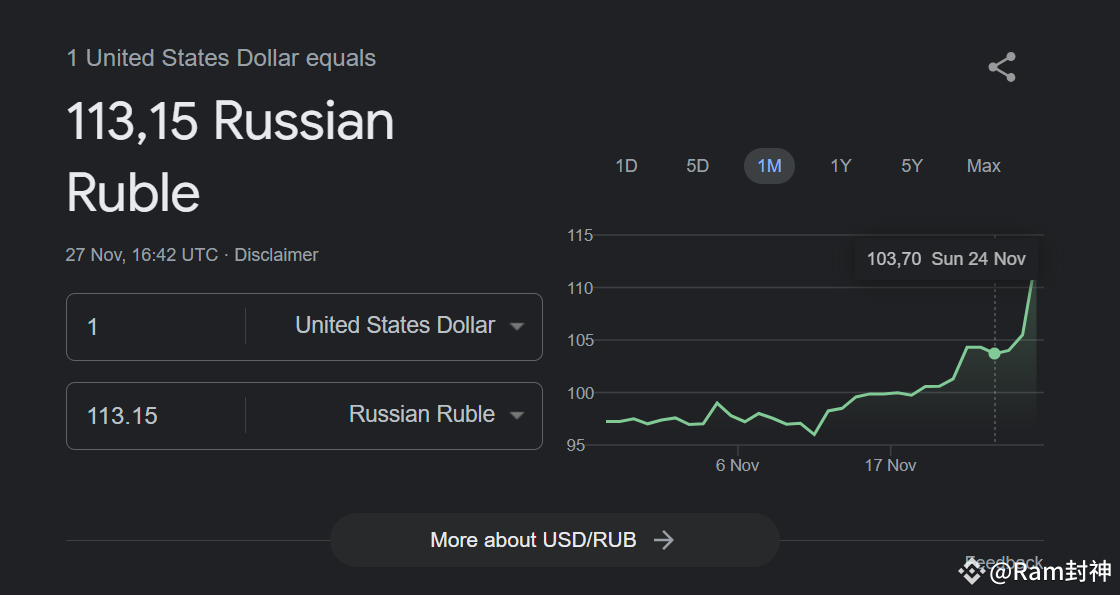Switch chart to 1D range

(x=626, y=166)
